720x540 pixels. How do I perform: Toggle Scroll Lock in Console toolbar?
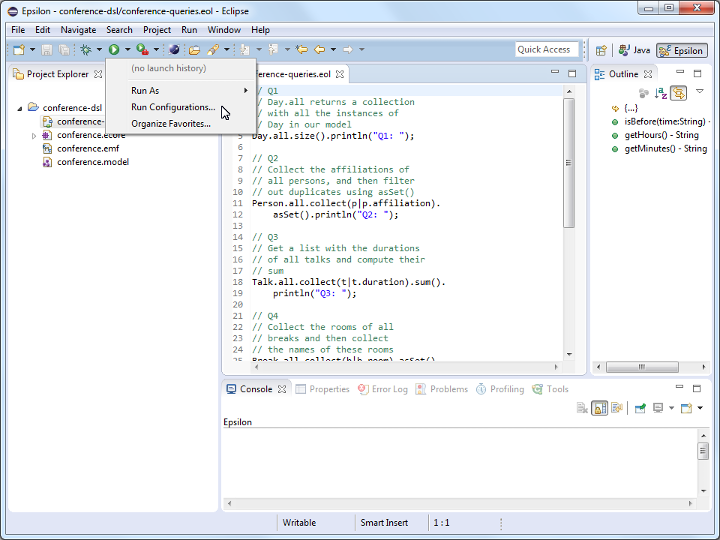coord(599,408)
